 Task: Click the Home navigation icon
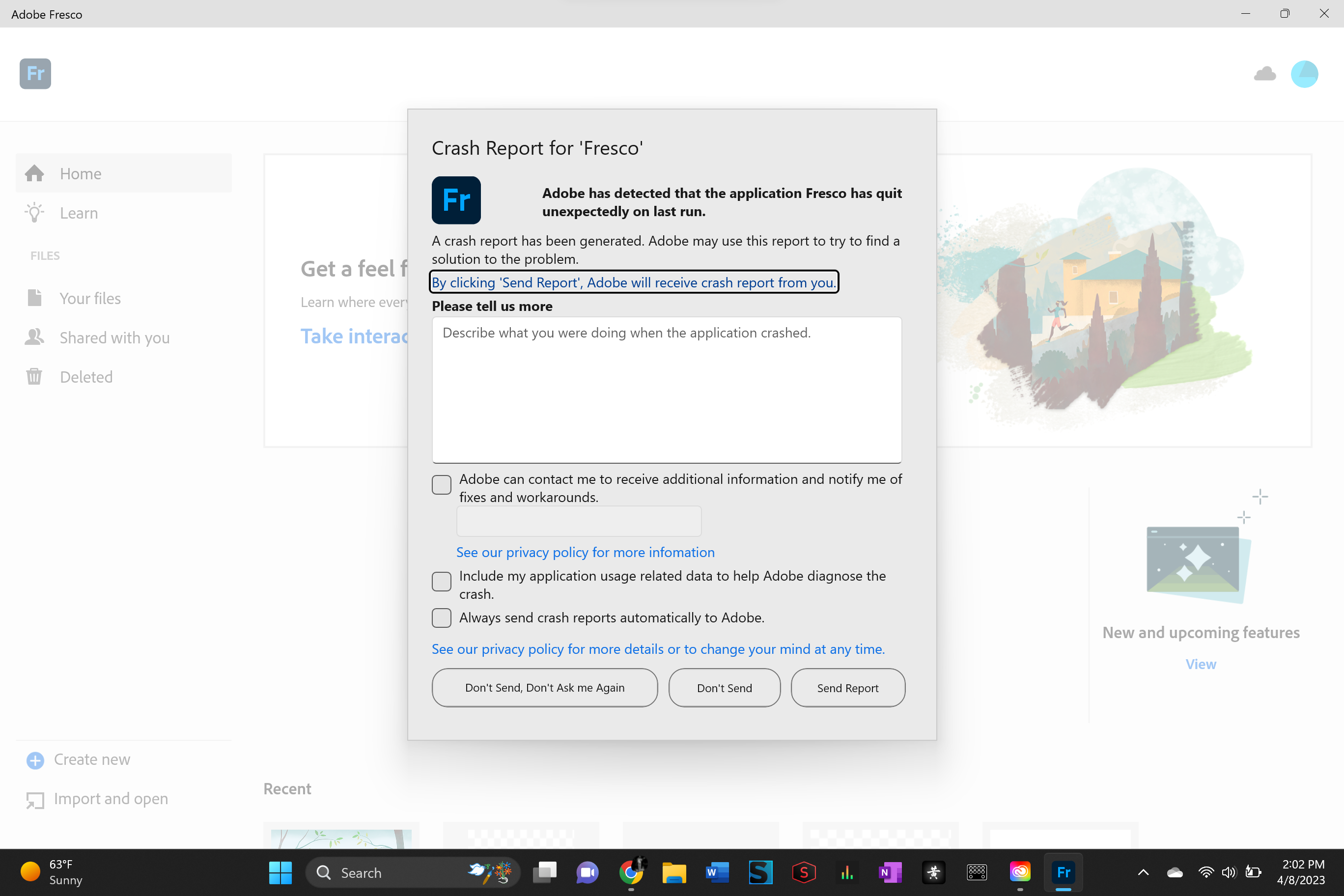pyautogui.click(x=35, y=173)
